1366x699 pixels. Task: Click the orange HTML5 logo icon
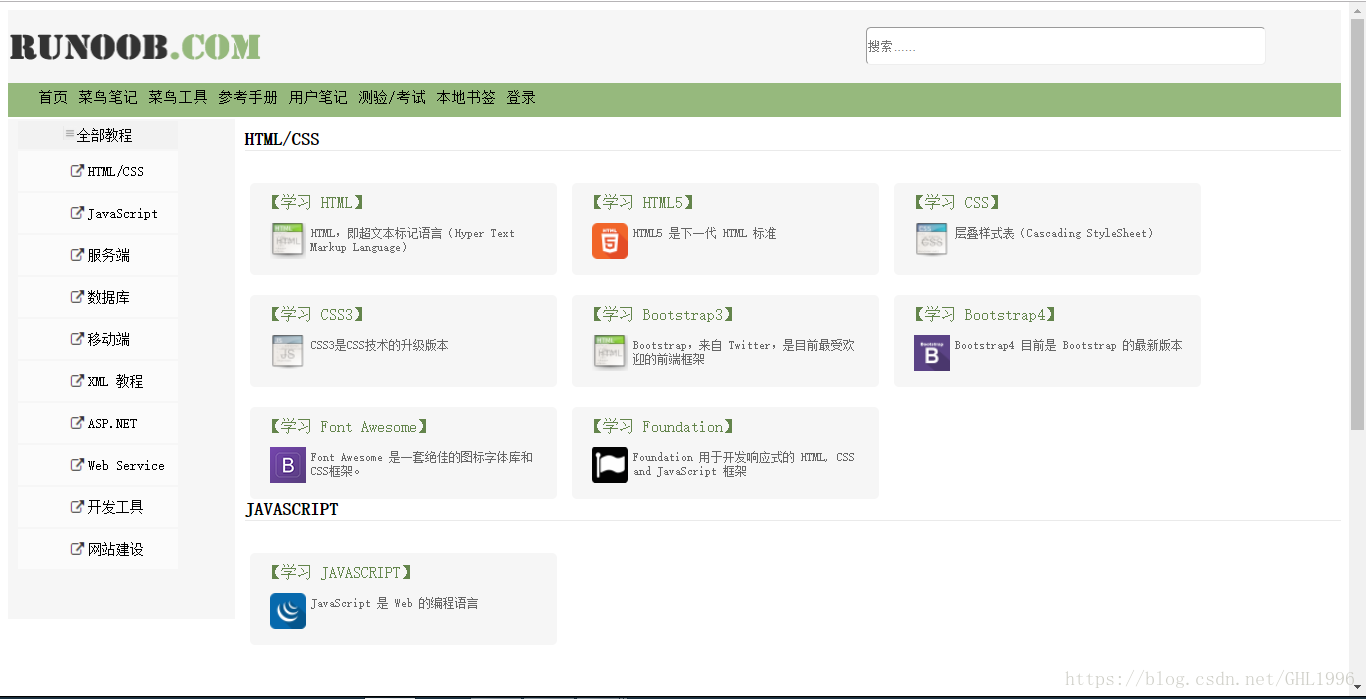pos(610,241)
